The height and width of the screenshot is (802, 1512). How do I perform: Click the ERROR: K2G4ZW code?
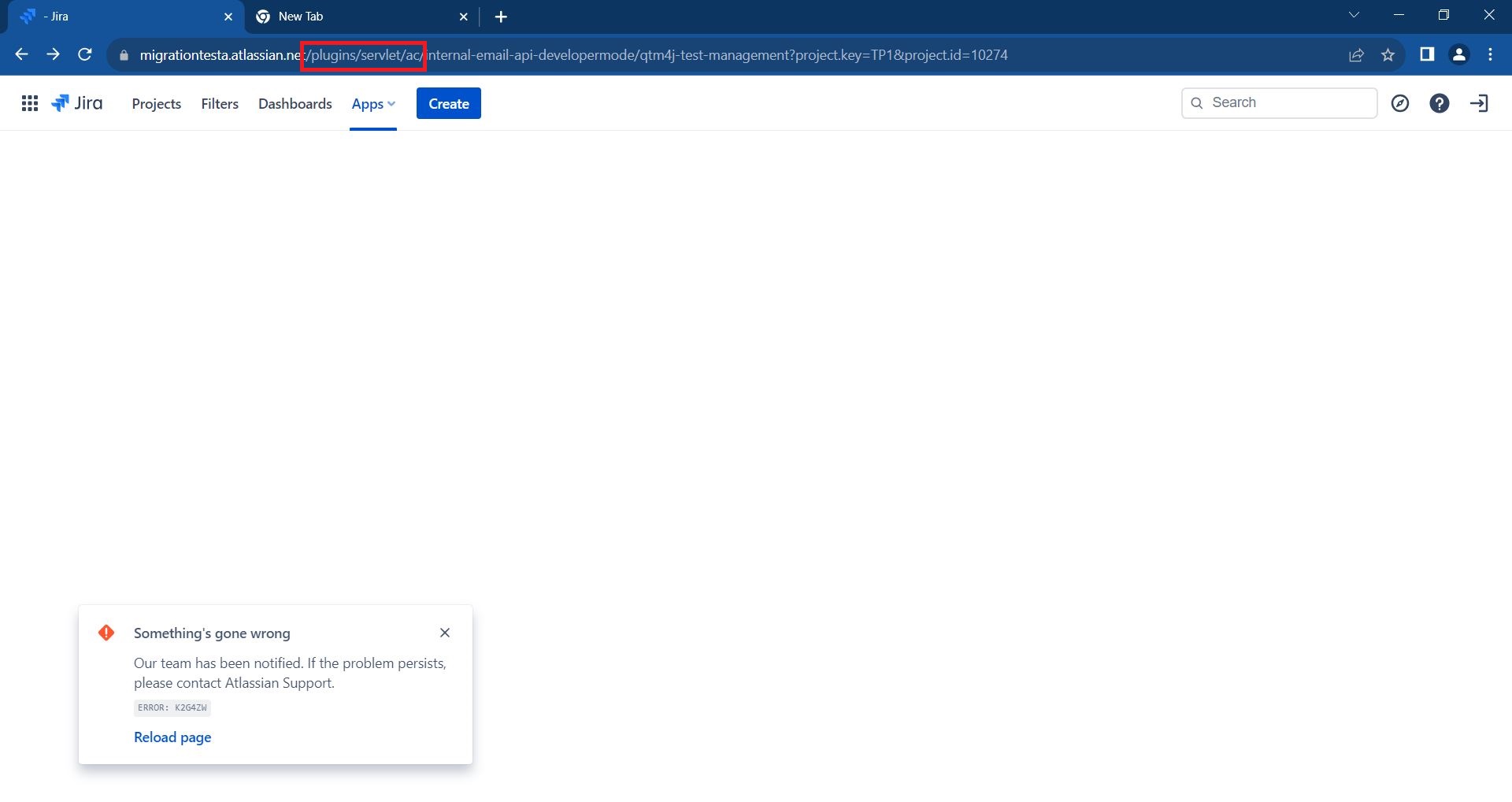172,707
